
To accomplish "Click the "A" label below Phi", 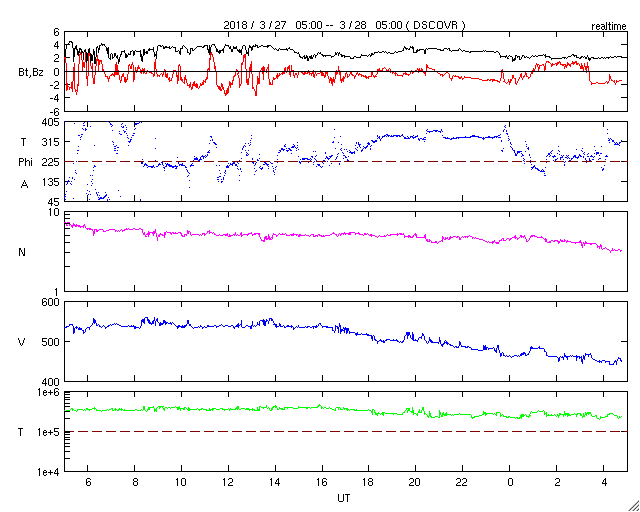I will click(24, 185).
